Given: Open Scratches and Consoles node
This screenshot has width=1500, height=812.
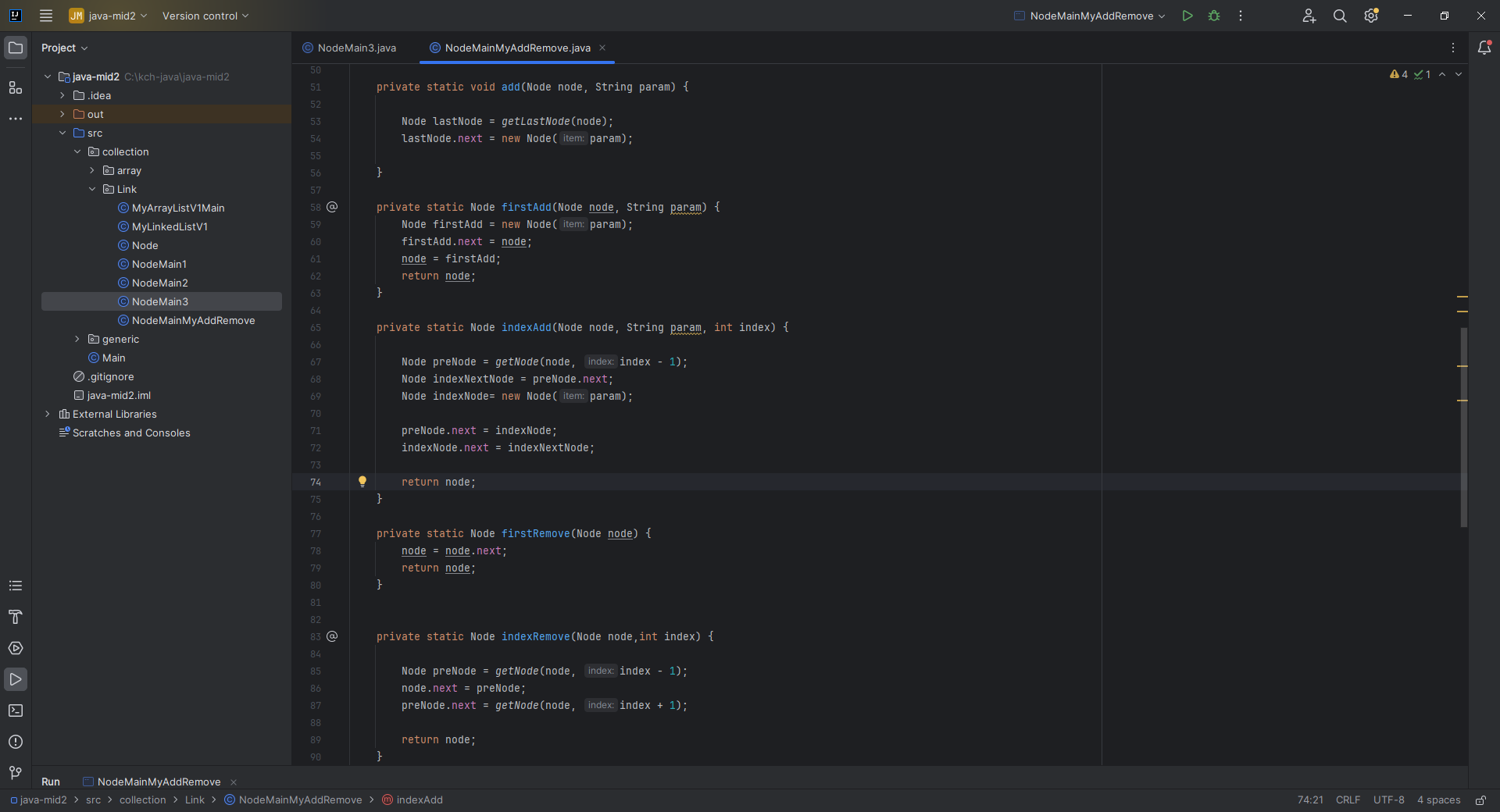Looking at the screenshot, I should click(131, 433).
